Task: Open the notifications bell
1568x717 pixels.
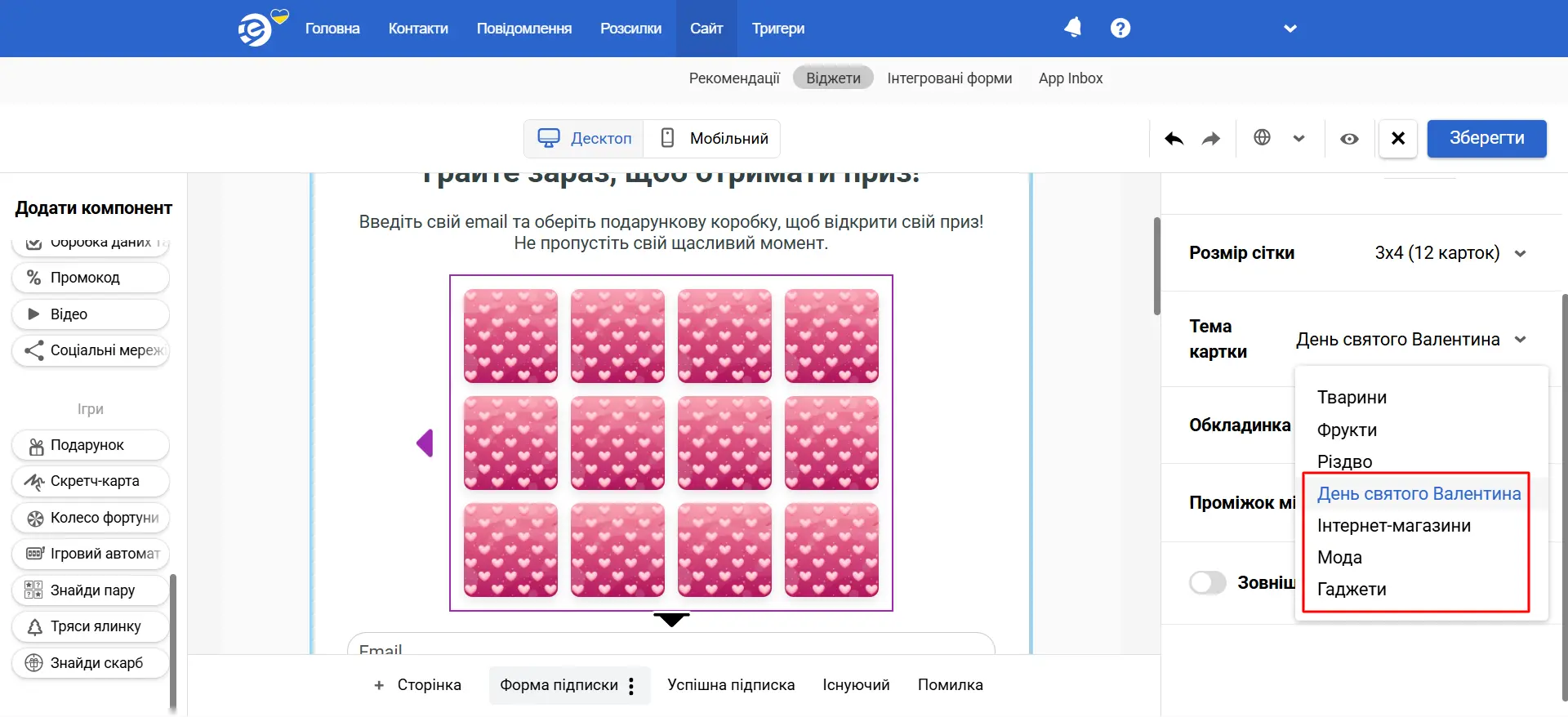Action: (x=1073, y=28)
